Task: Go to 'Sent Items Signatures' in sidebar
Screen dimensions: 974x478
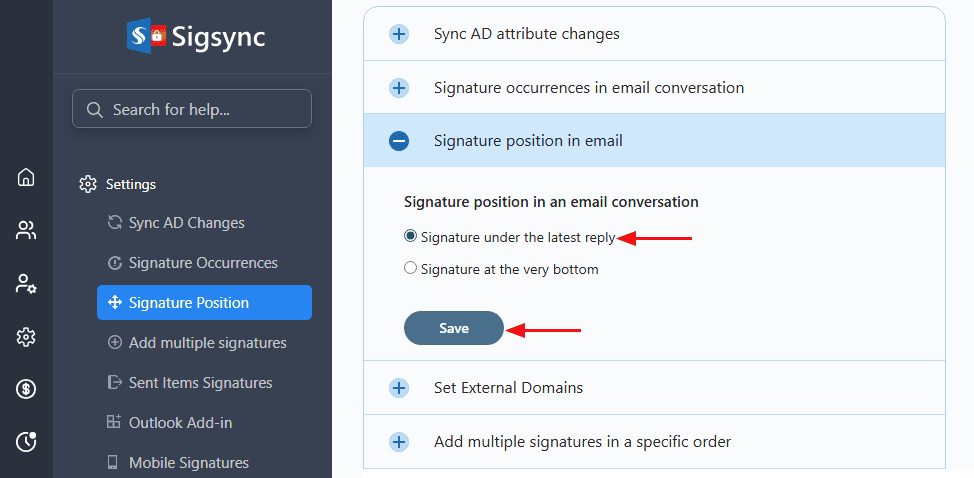Action: (x=200, y=383)
